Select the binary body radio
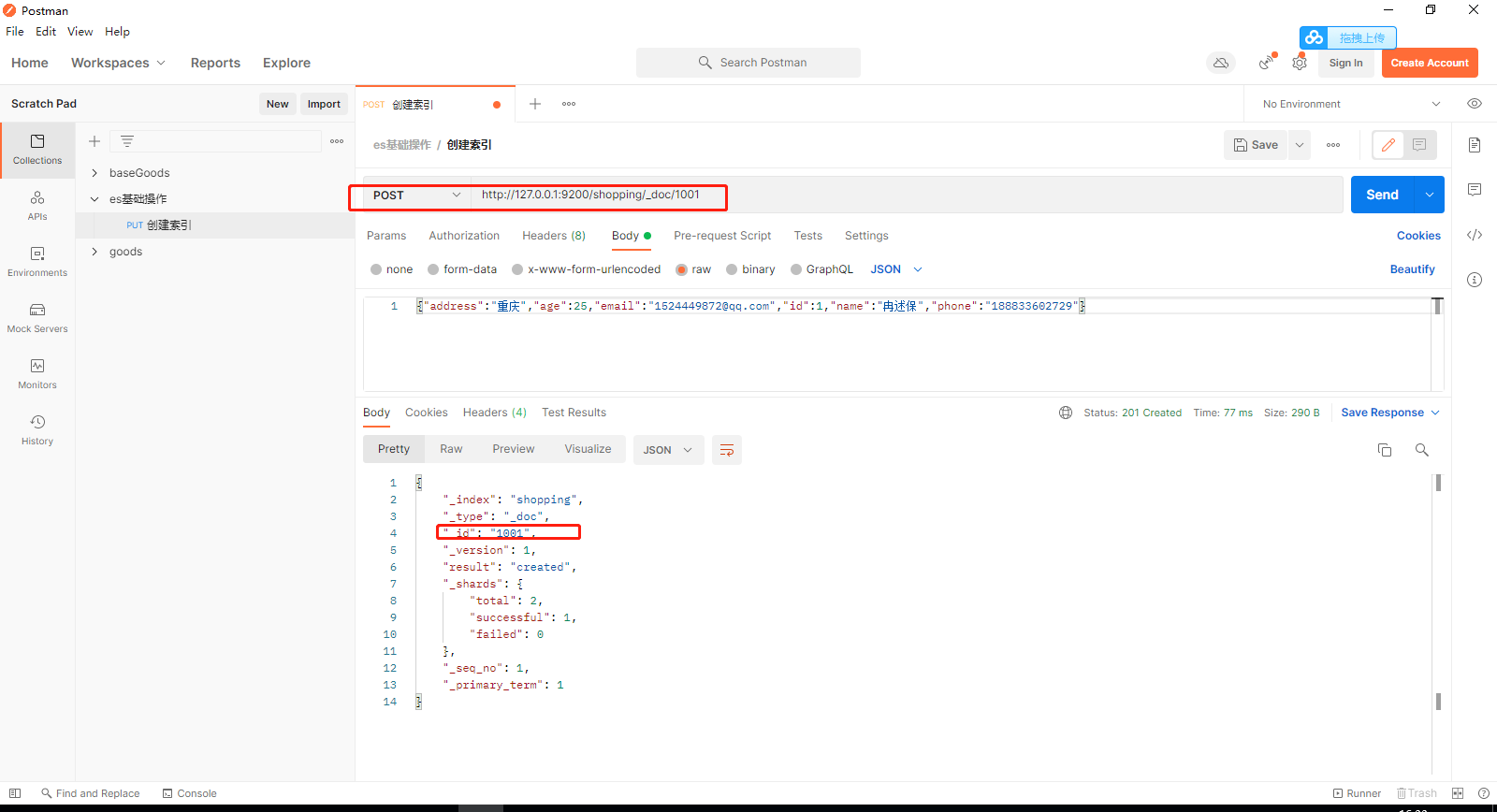This screenshot has height=812, width=1497. 732,269
